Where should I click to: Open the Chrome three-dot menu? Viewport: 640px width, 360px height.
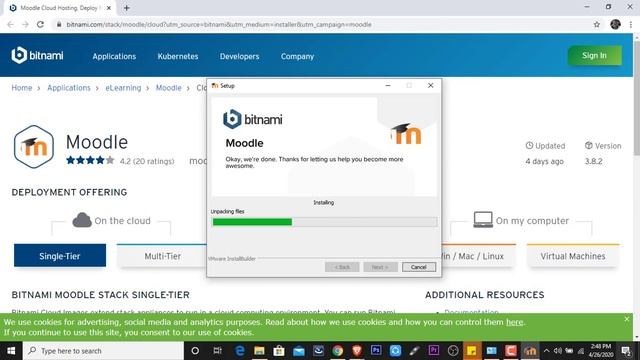(631, 24)
